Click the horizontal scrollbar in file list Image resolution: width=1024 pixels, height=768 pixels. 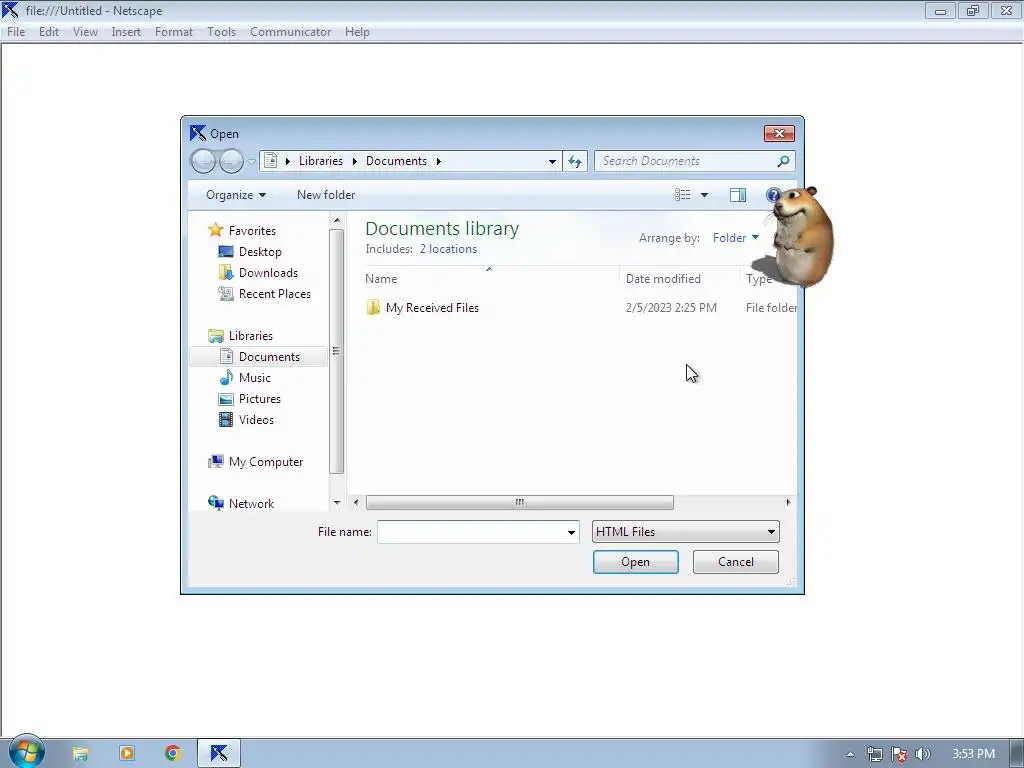pyautogui.click(x=519, y=502)
